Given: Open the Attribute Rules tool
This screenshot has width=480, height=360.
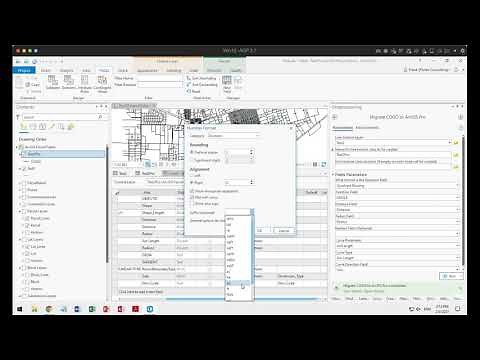Looking at the screenshot, I should [x=85, y=84].
